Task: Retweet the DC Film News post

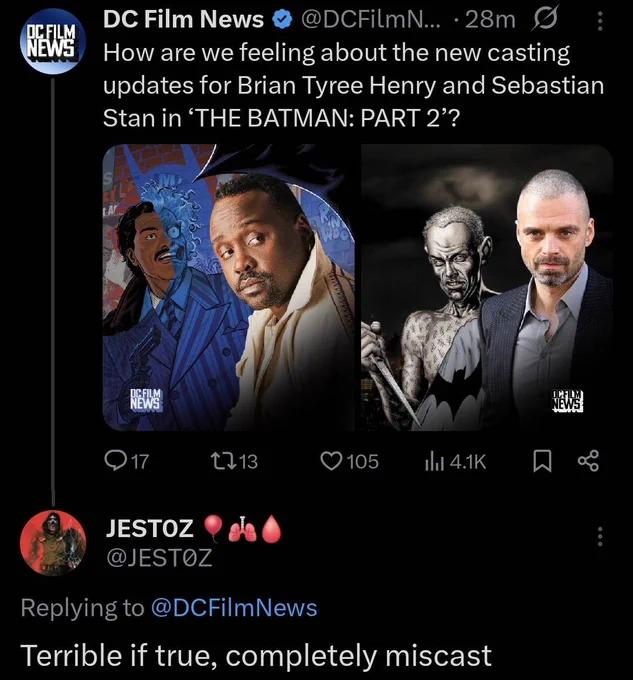Action: pos(221,461)
